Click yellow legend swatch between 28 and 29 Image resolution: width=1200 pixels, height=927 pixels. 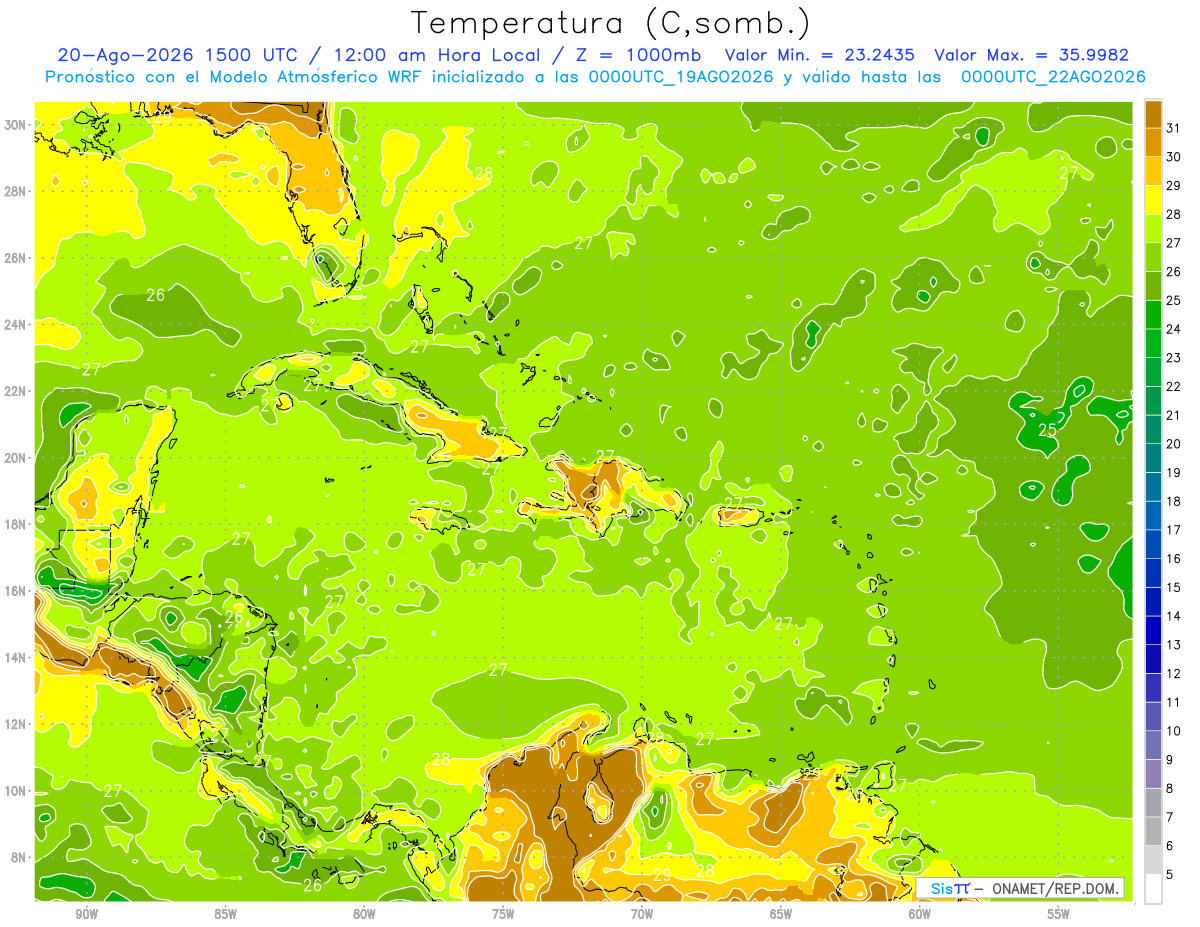(1153, 200)
